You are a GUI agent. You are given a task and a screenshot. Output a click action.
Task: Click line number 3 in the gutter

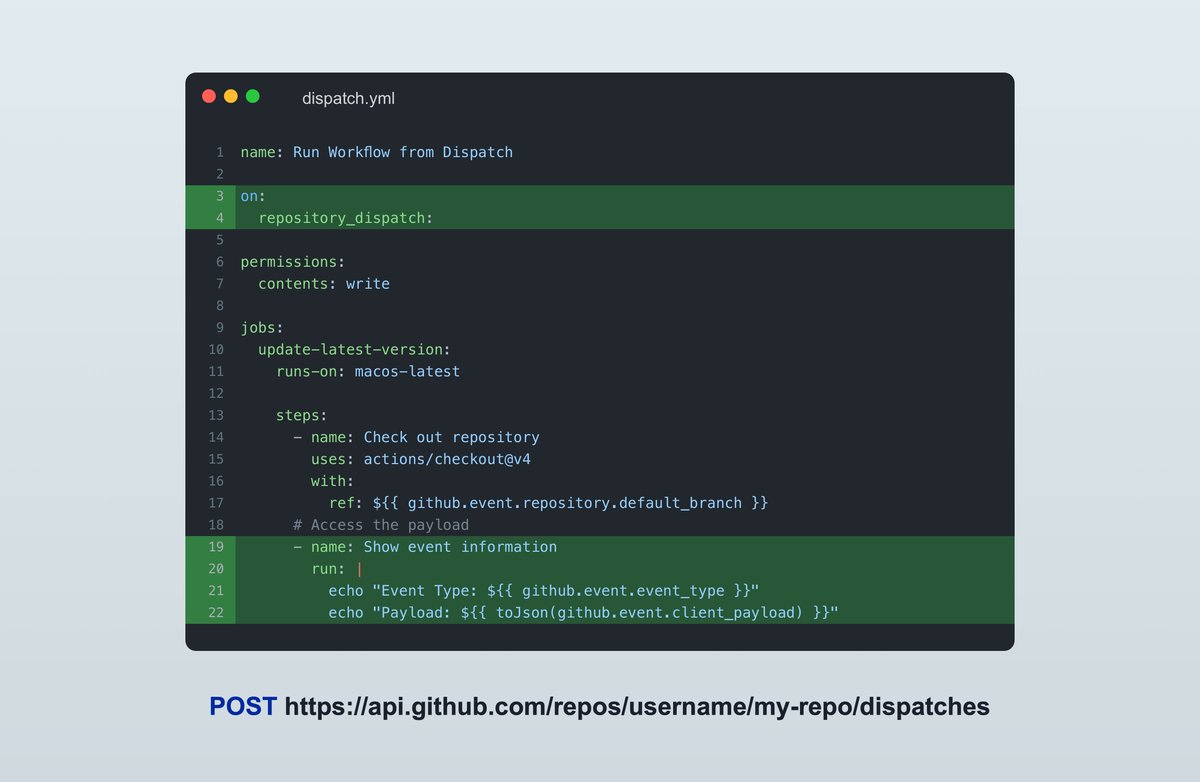(x=220, y=196)
